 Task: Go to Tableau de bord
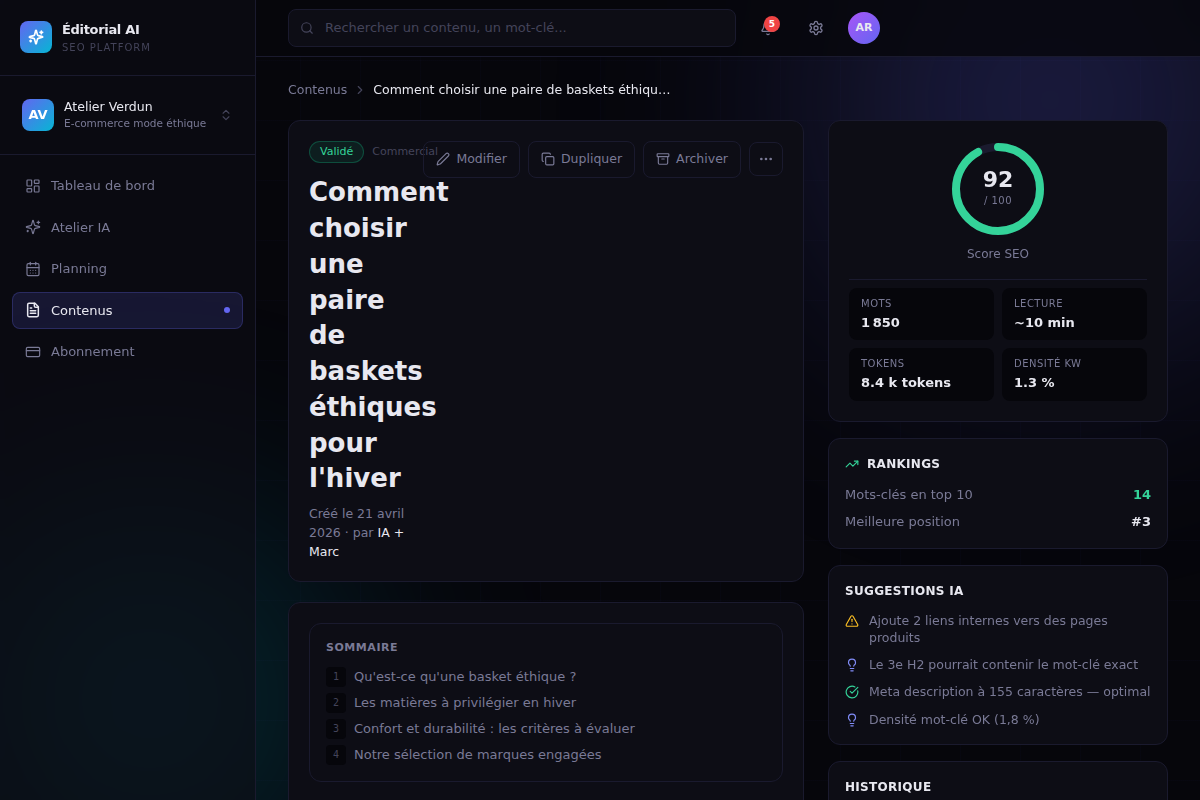pyautogui.click(x=127, y=186)
